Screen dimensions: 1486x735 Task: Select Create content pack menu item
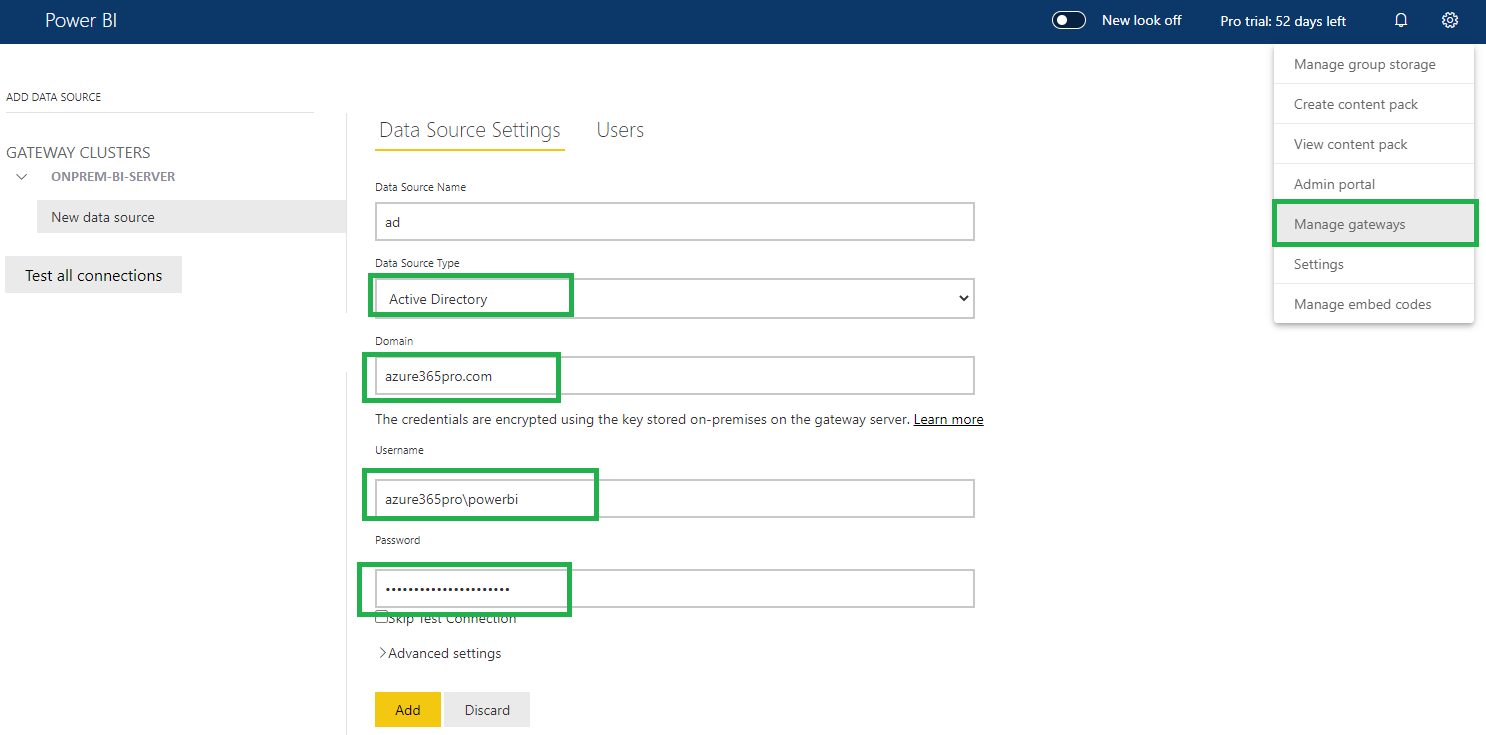(x=1374, y=104)
